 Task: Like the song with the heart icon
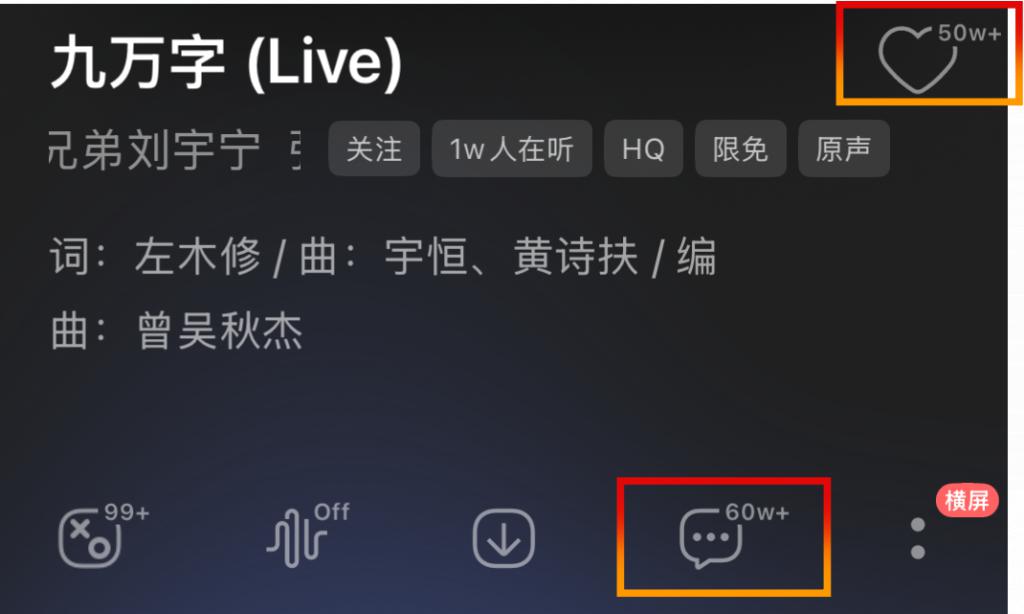(x=918, y=60)
